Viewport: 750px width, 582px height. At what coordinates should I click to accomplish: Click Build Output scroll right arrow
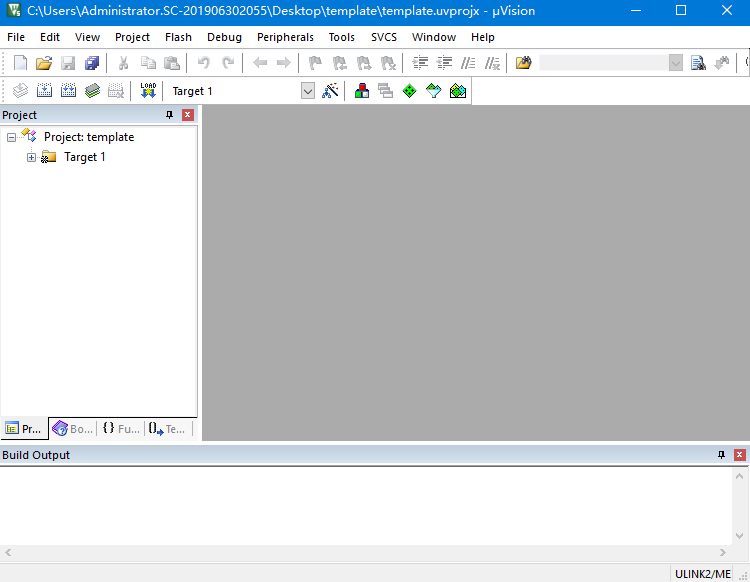point(723,552)
